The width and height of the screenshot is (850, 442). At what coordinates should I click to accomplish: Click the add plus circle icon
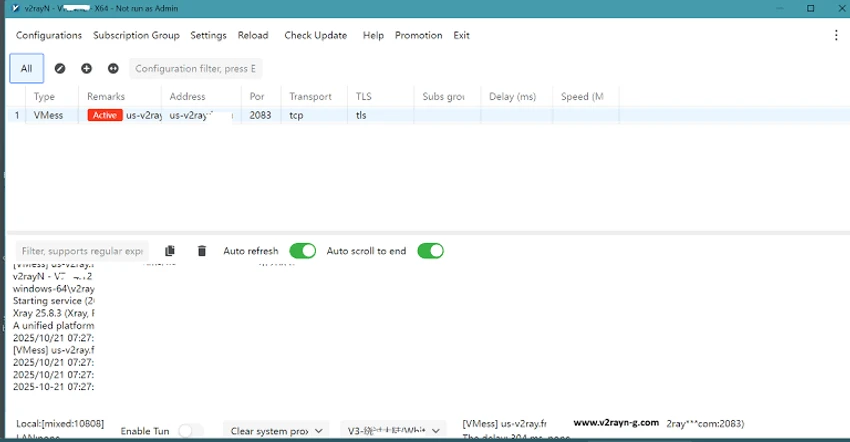[x=86, y=68]
